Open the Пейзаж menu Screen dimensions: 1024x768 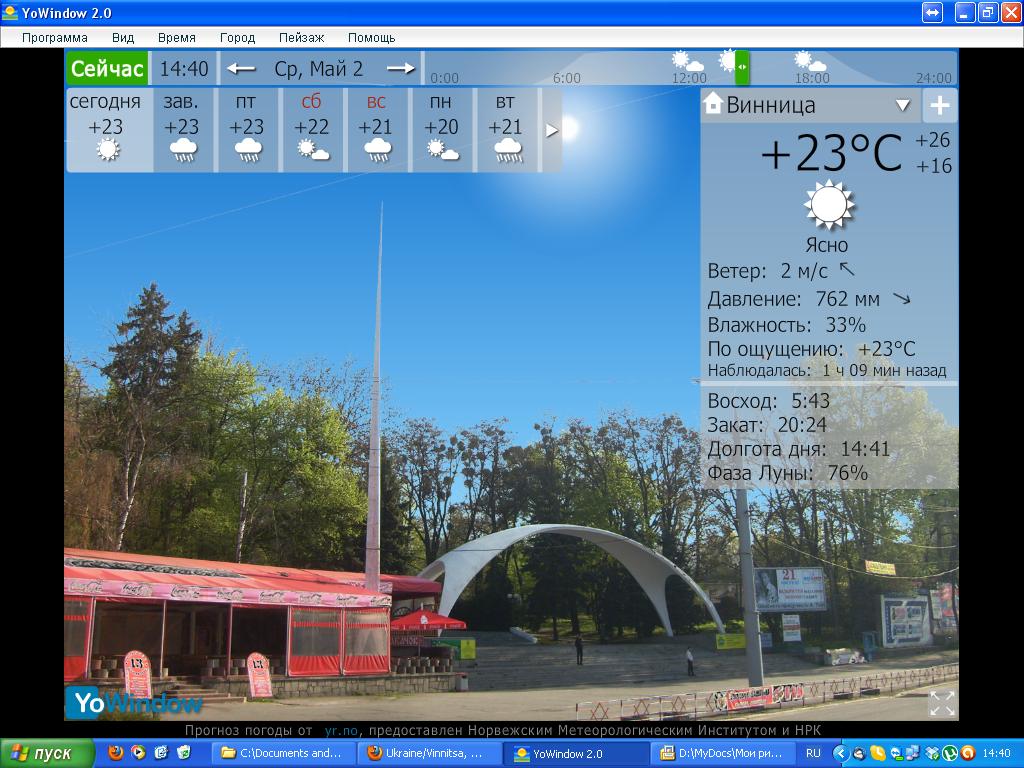click(301, 38)
